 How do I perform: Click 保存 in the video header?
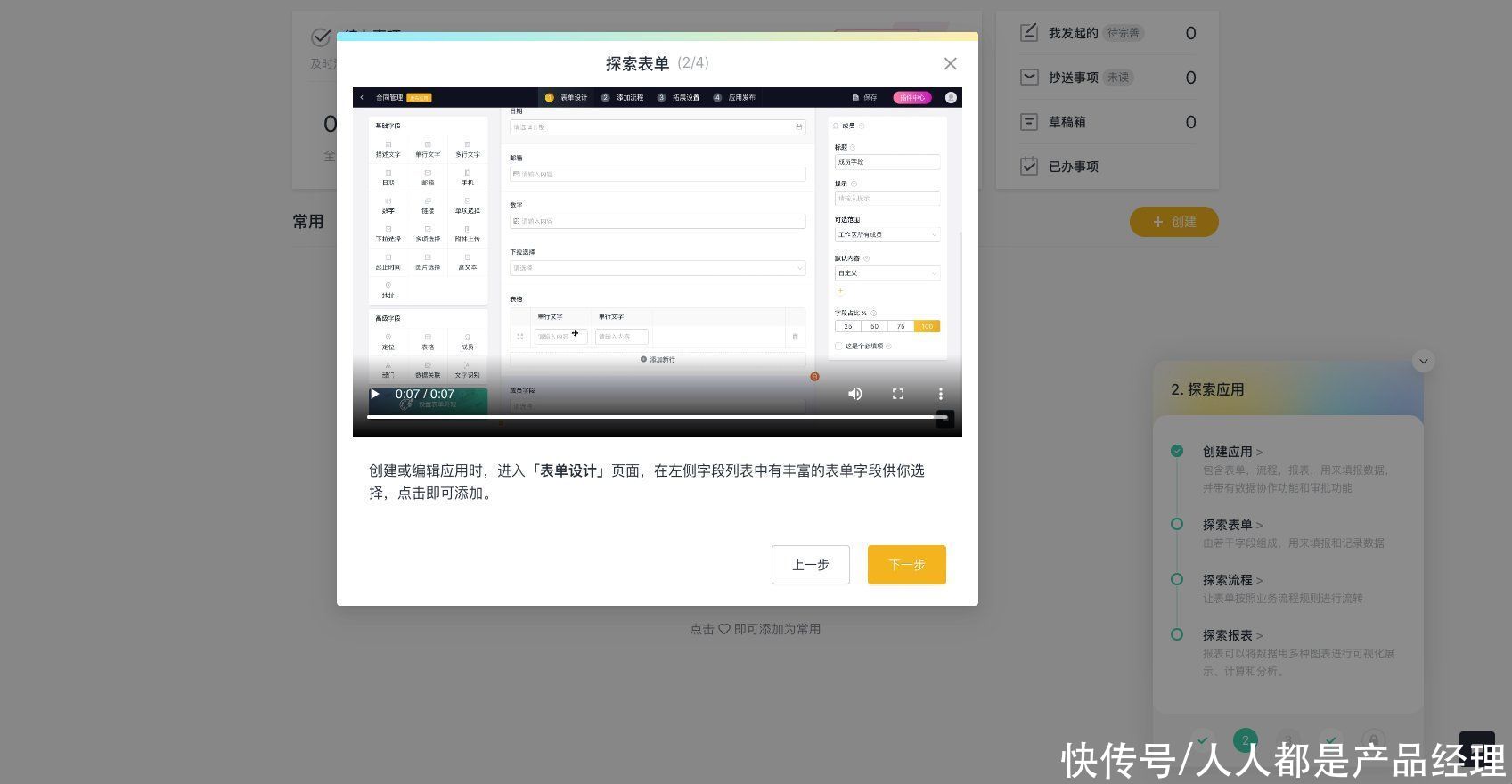(x=864, y=98)
